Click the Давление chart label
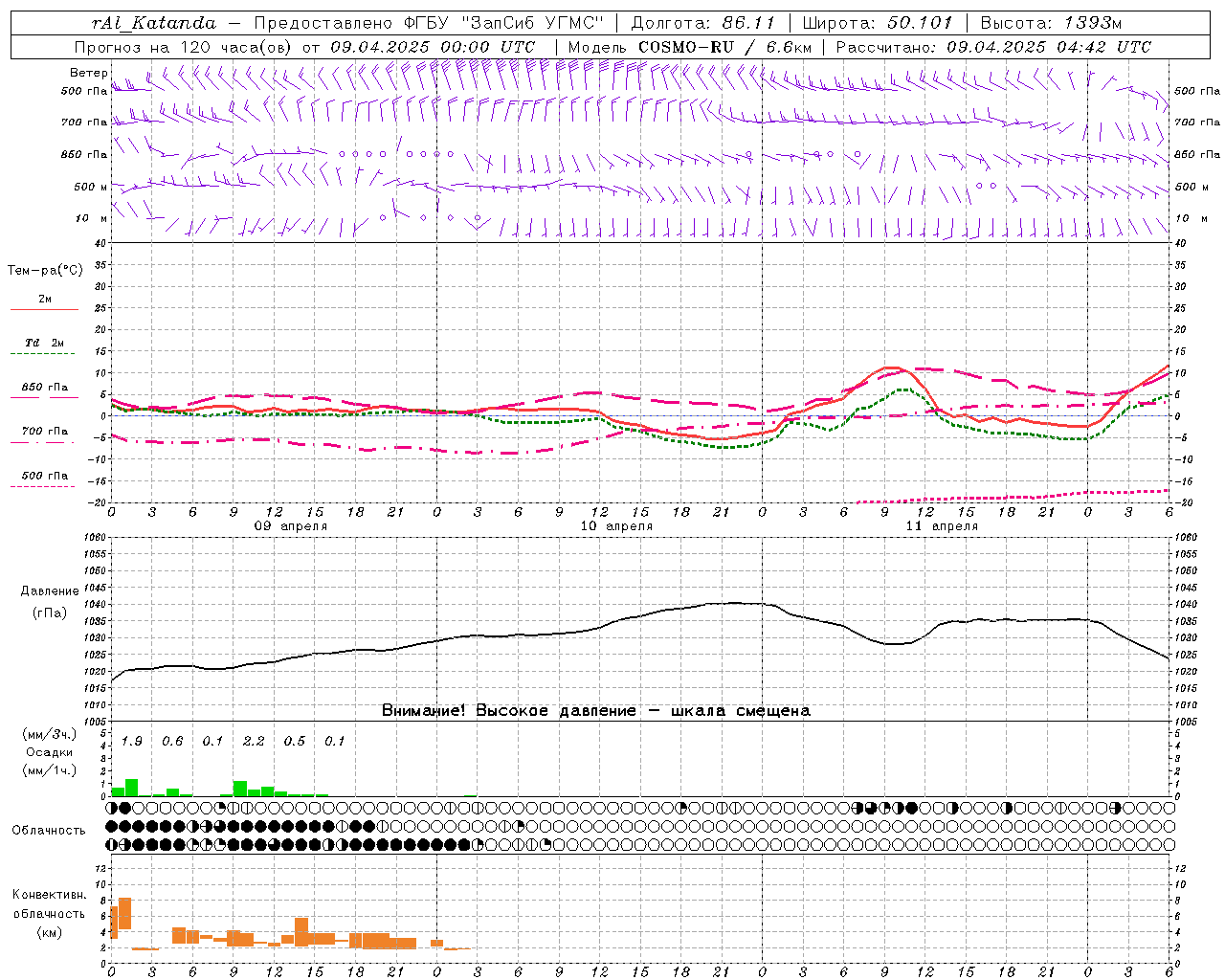Screen dimensions: 1225x980 [50, 591]
